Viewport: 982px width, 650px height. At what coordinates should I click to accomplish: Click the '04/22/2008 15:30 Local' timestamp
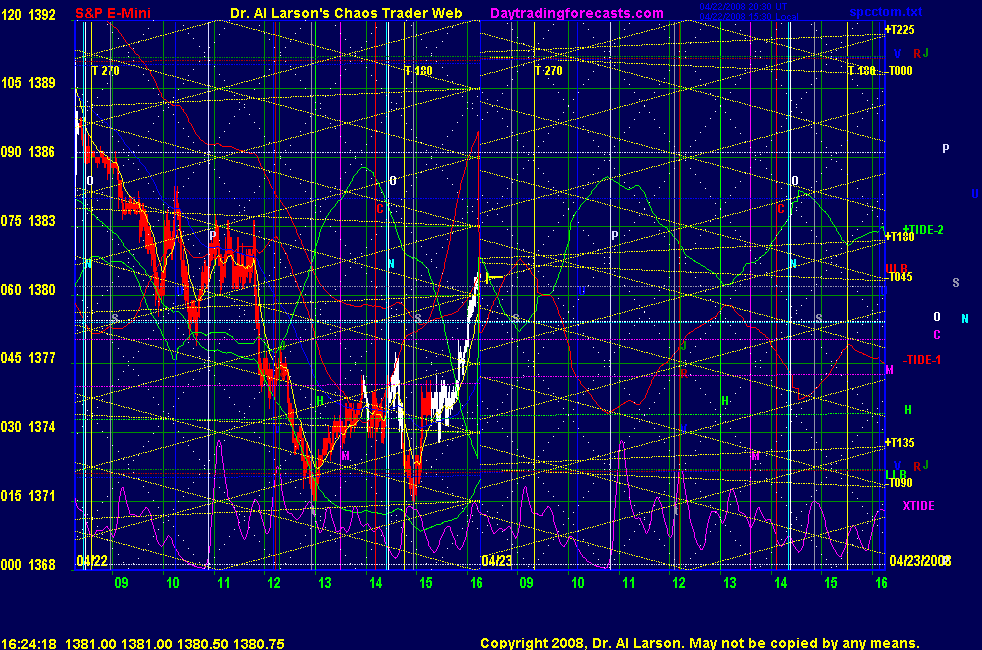[748, 17]
